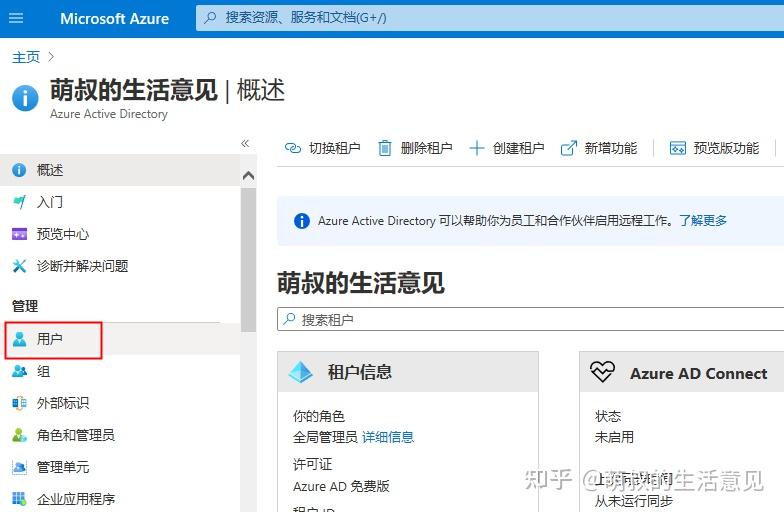
Task: Click the blue pyramid icon on 租户信息
Action: click(300, 372)
